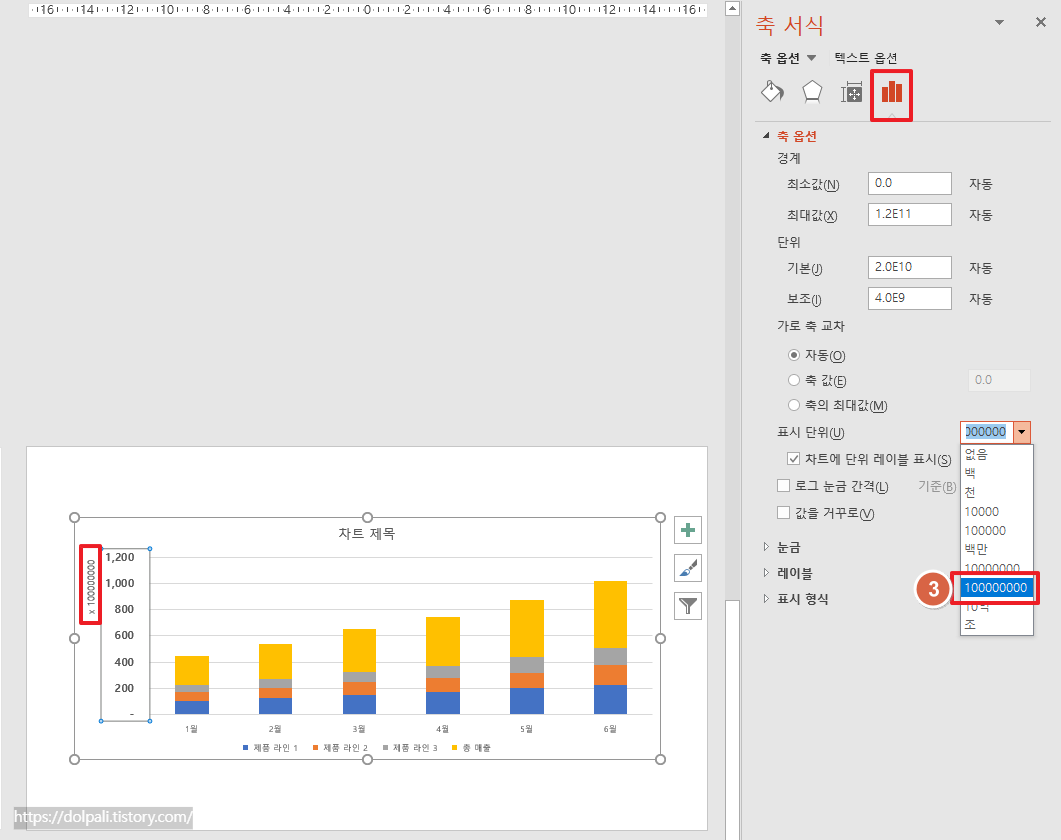Click the 최대값 input field
The height and width of the screenshot is (840, 1061).
[x=909, y=215]
